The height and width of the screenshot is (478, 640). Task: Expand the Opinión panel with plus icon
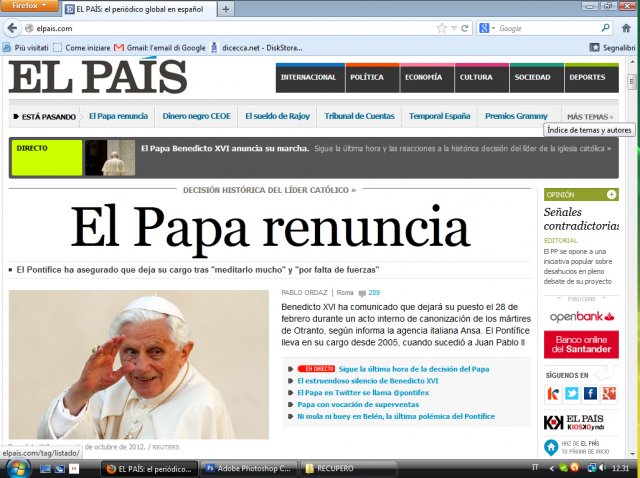(x=611, y=195)
